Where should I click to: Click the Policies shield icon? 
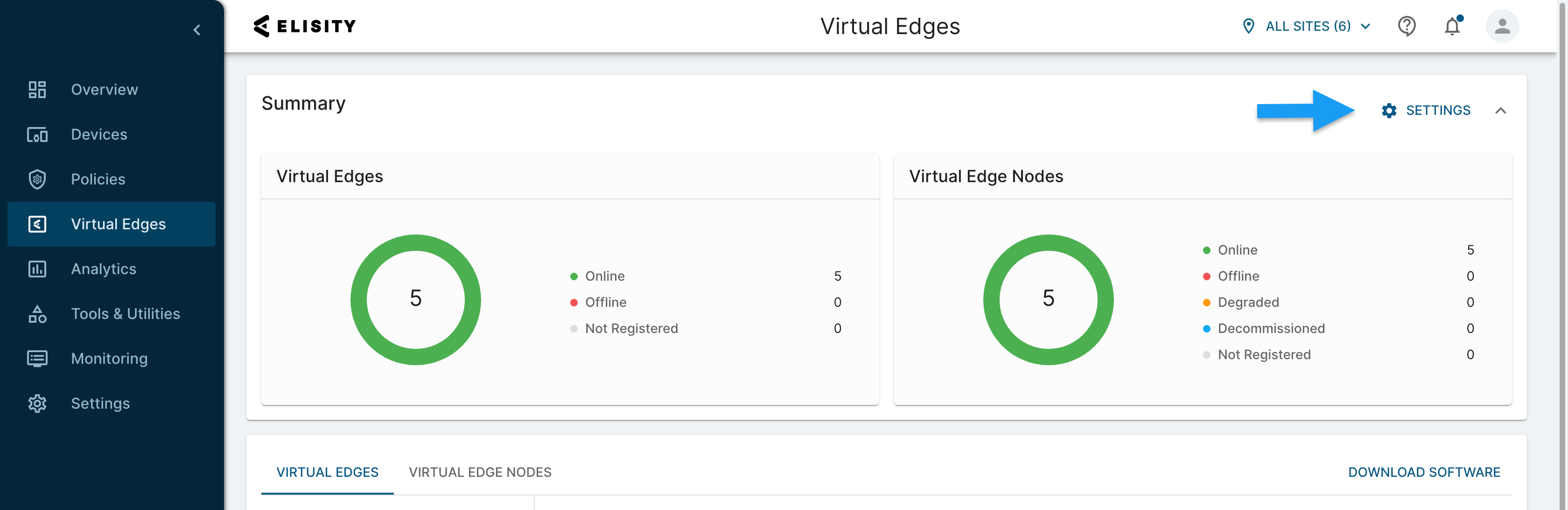pos(37,179)
